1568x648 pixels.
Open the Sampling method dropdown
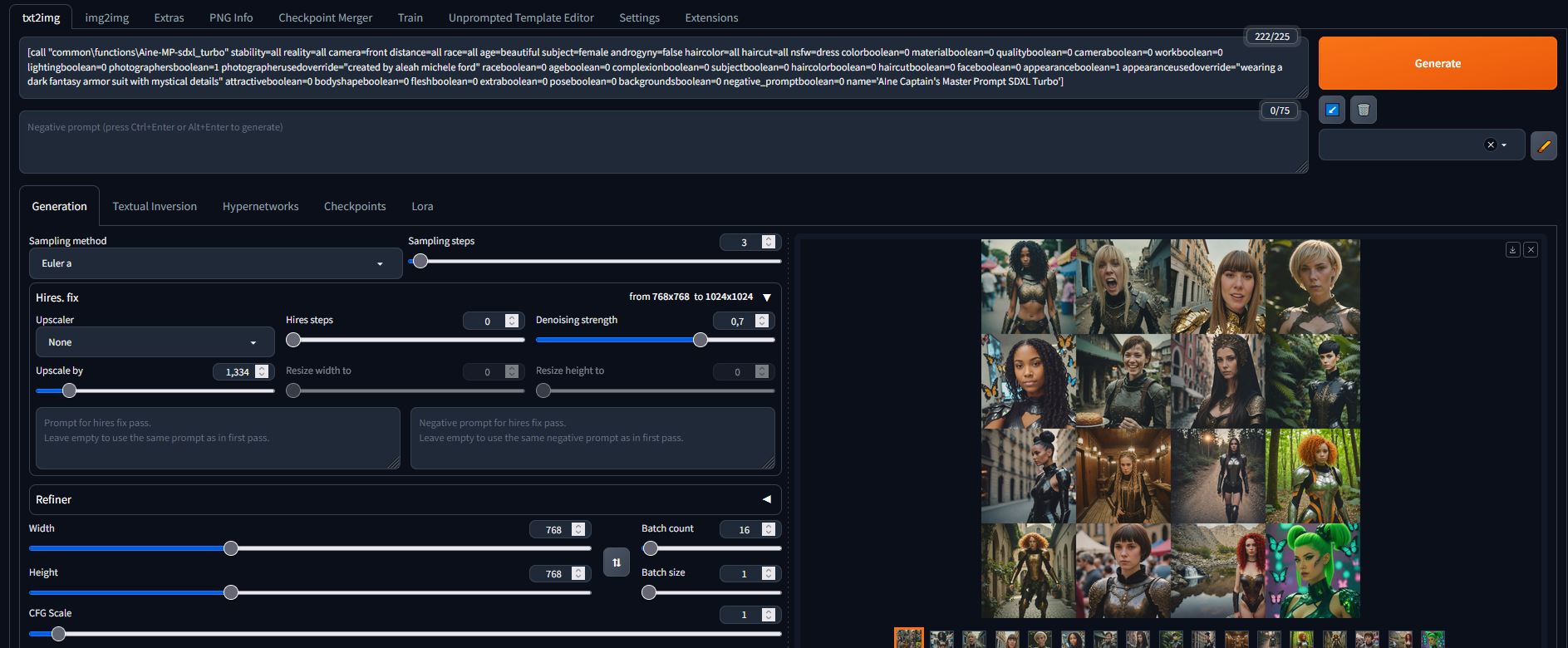tap(215, 263)
